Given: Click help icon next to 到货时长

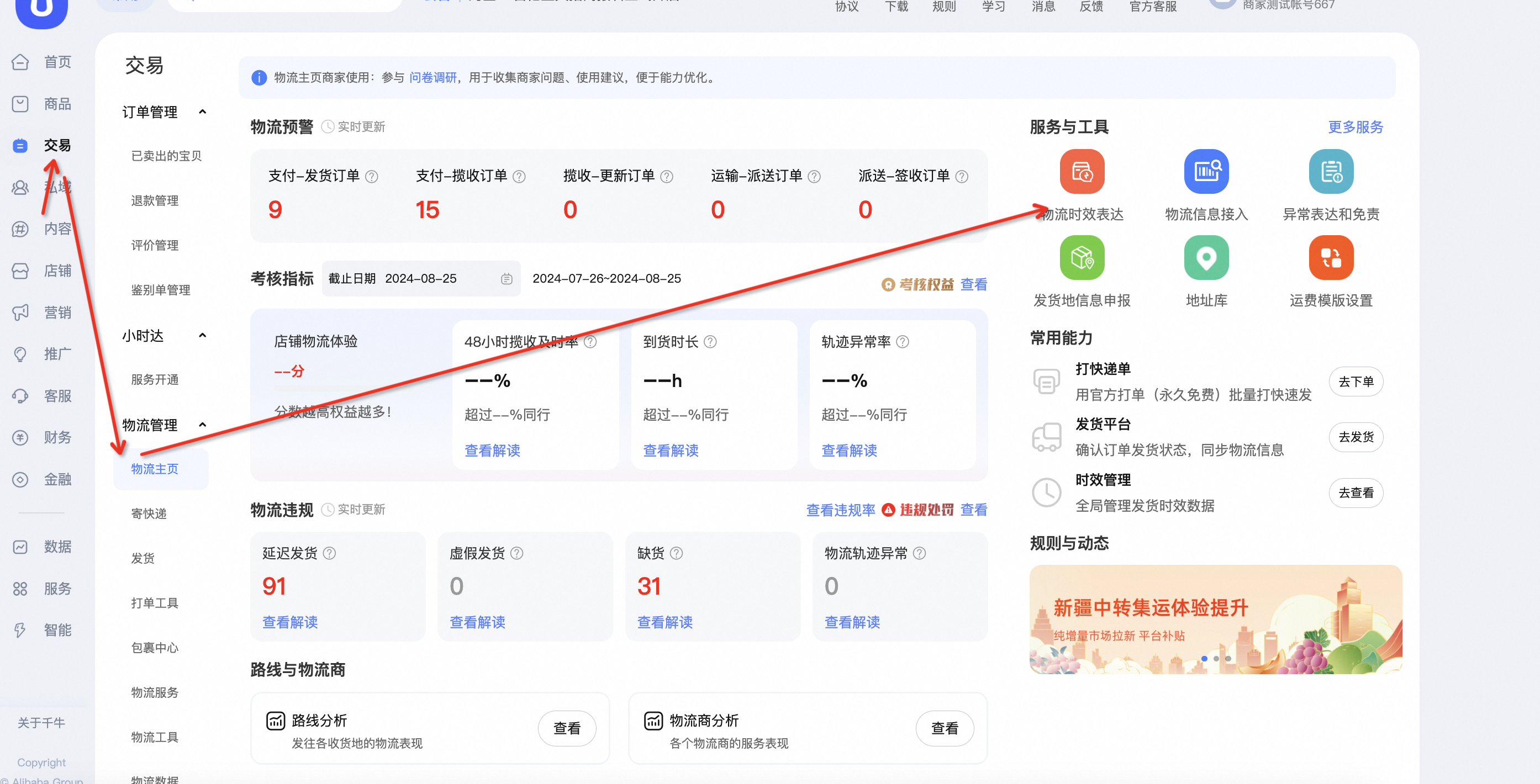Looking at the screenshot, I should pyautogui.click(x=710, y=342).
